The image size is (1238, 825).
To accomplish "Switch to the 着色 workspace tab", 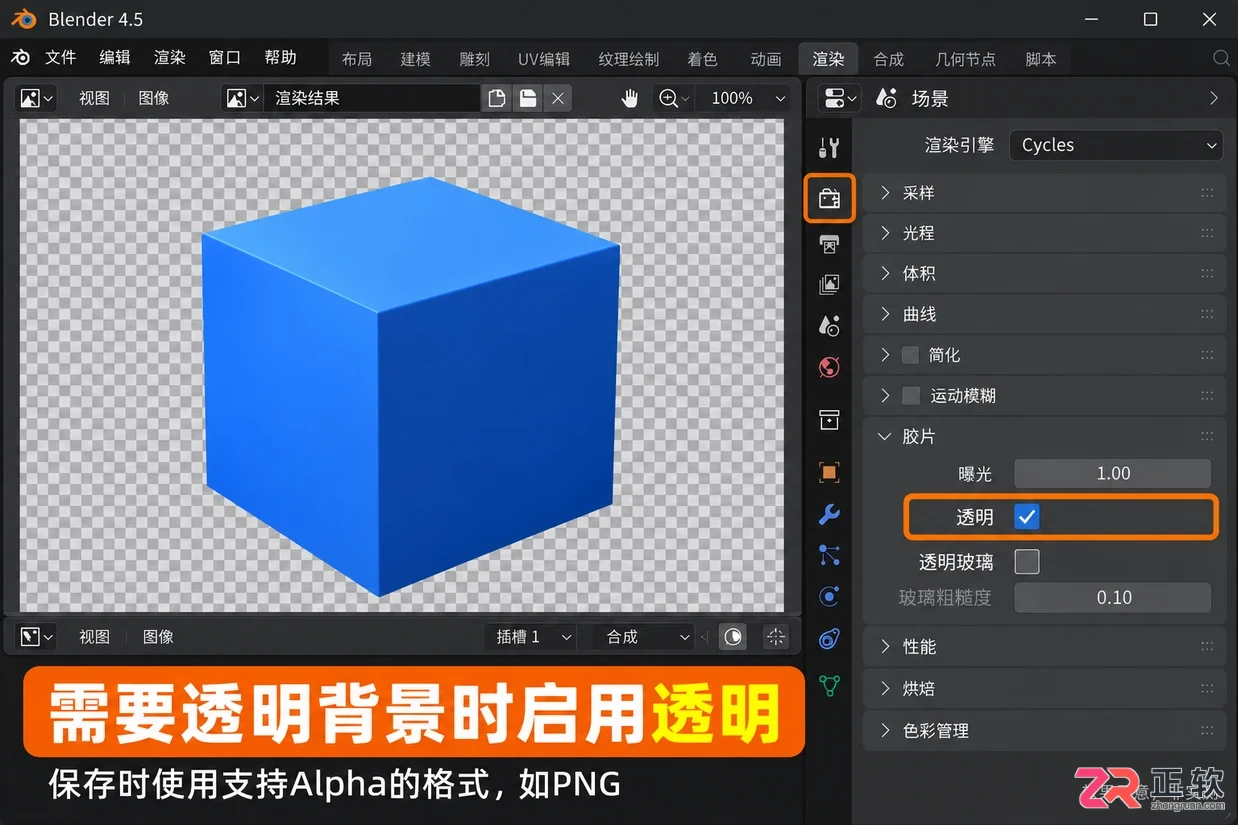I will [x=703, y=59].
